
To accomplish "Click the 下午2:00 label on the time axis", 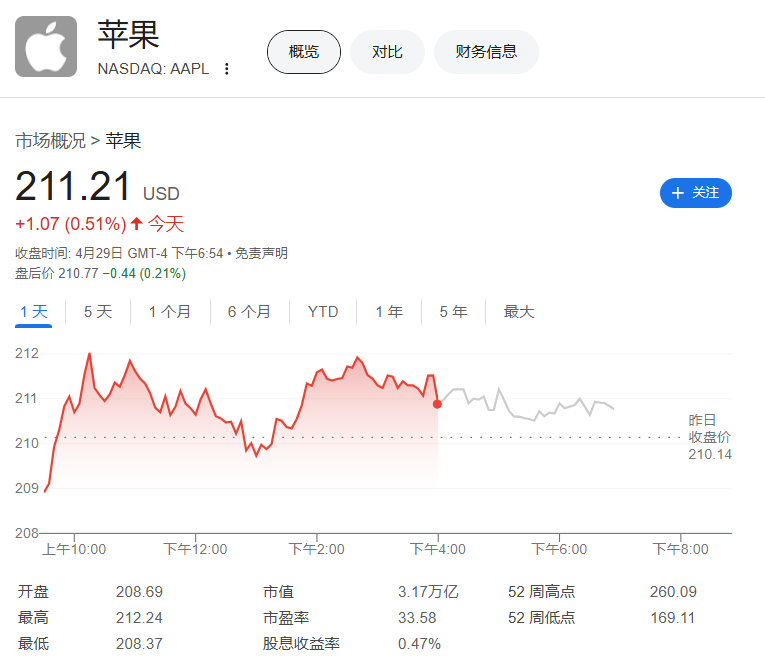I will [316, 549].
